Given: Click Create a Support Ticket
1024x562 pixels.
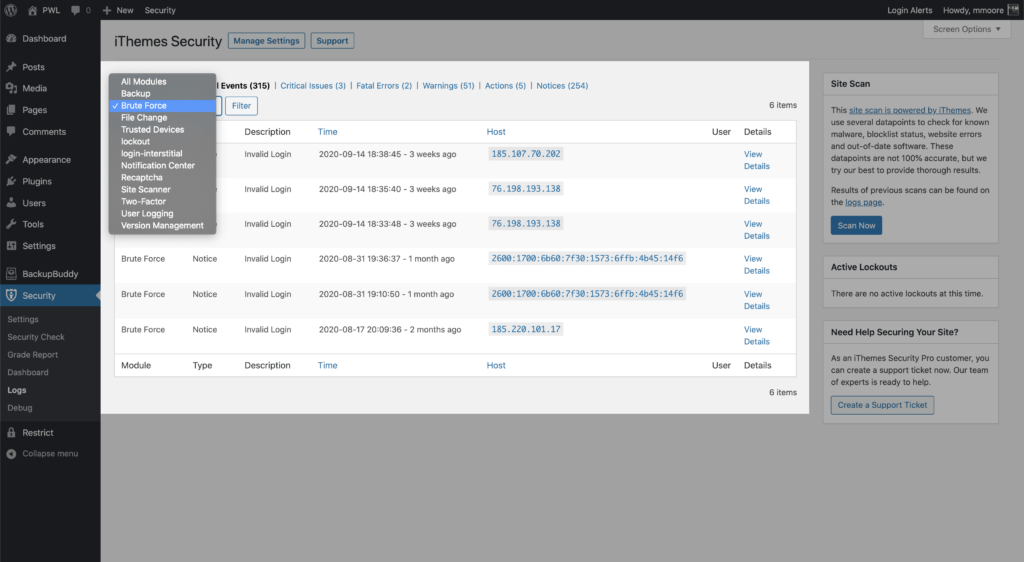Looking at the screenshot, I should click(x=882, y=405).
